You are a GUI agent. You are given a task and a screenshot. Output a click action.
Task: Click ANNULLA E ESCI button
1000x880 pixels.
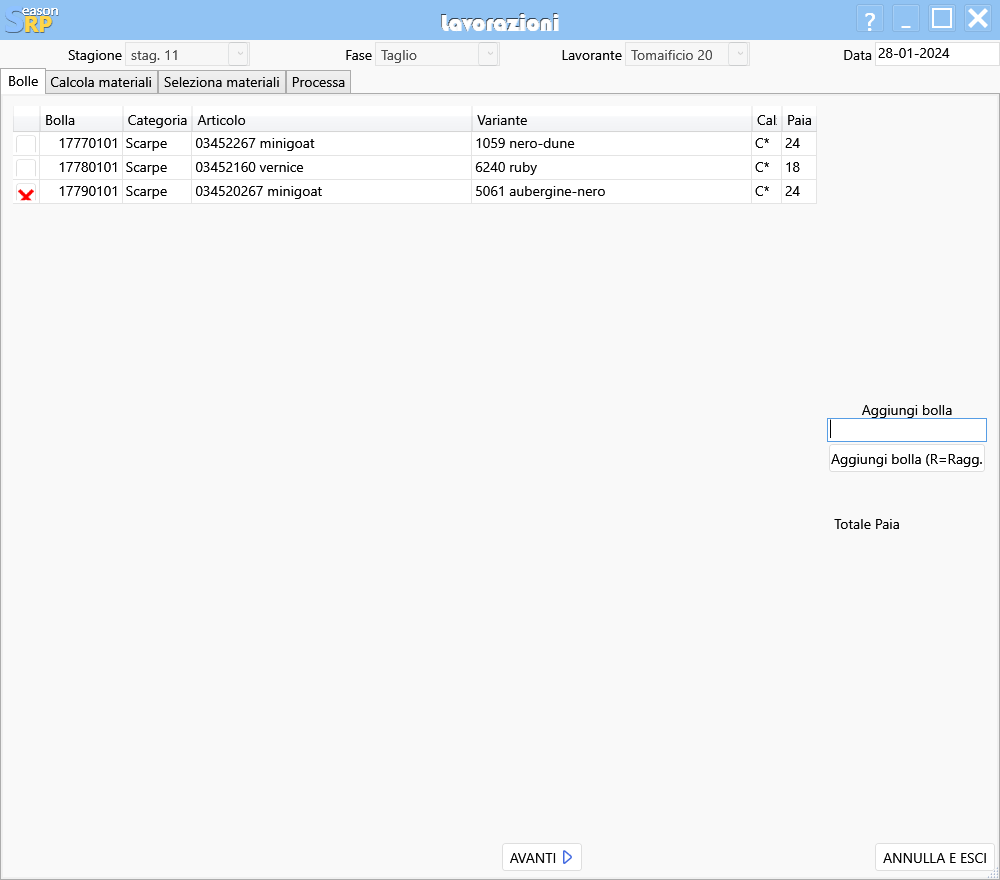click(934, 858)
